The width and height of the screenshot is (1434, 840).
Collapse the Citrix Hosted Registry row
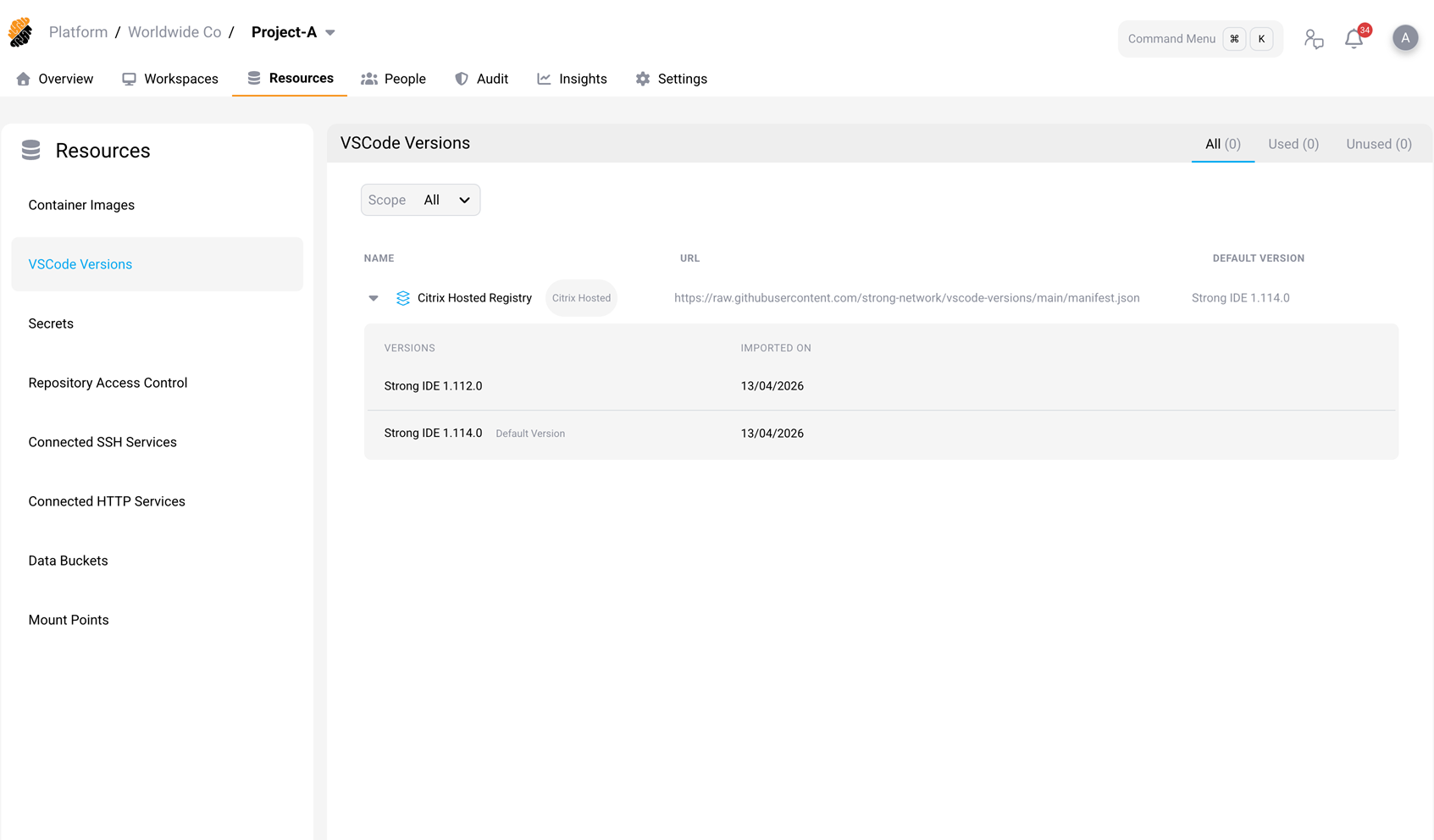coord(374,298)
